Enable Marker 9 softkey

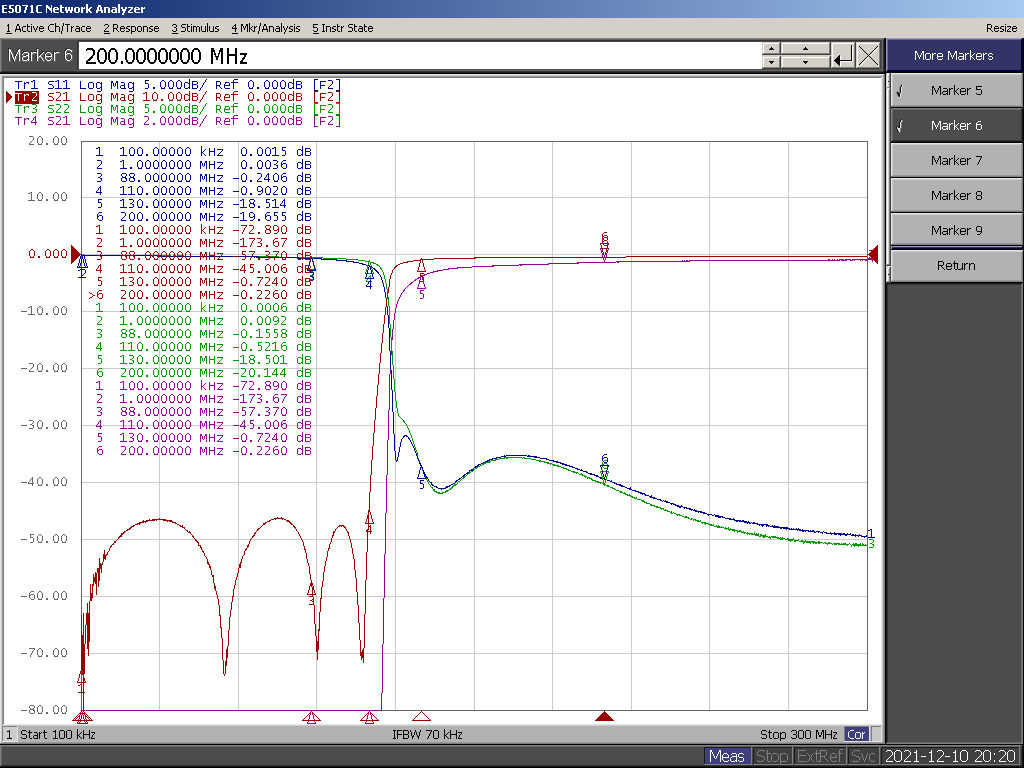click(x=955, y=230)
